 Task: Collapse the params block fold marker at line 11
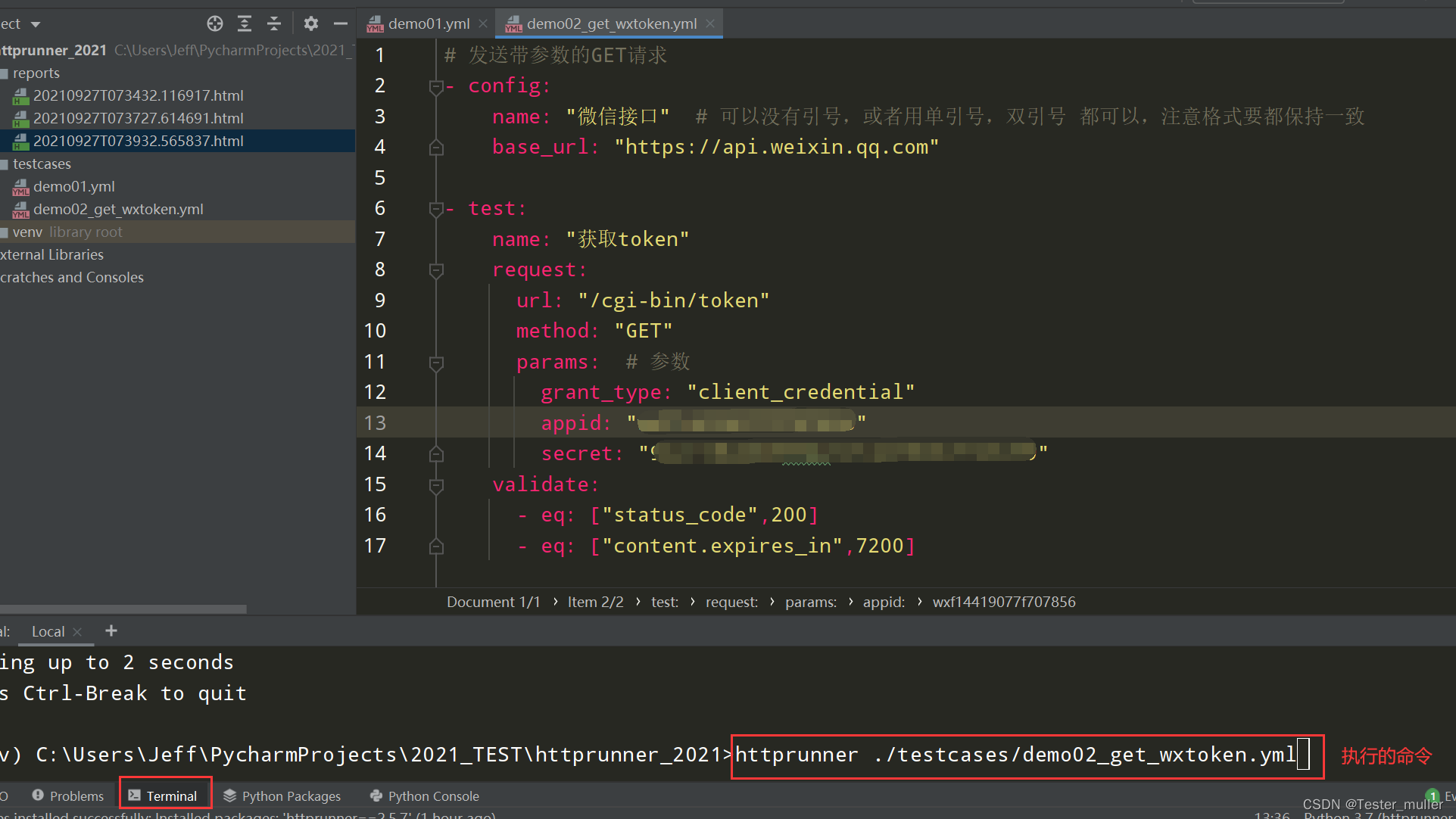436,363
